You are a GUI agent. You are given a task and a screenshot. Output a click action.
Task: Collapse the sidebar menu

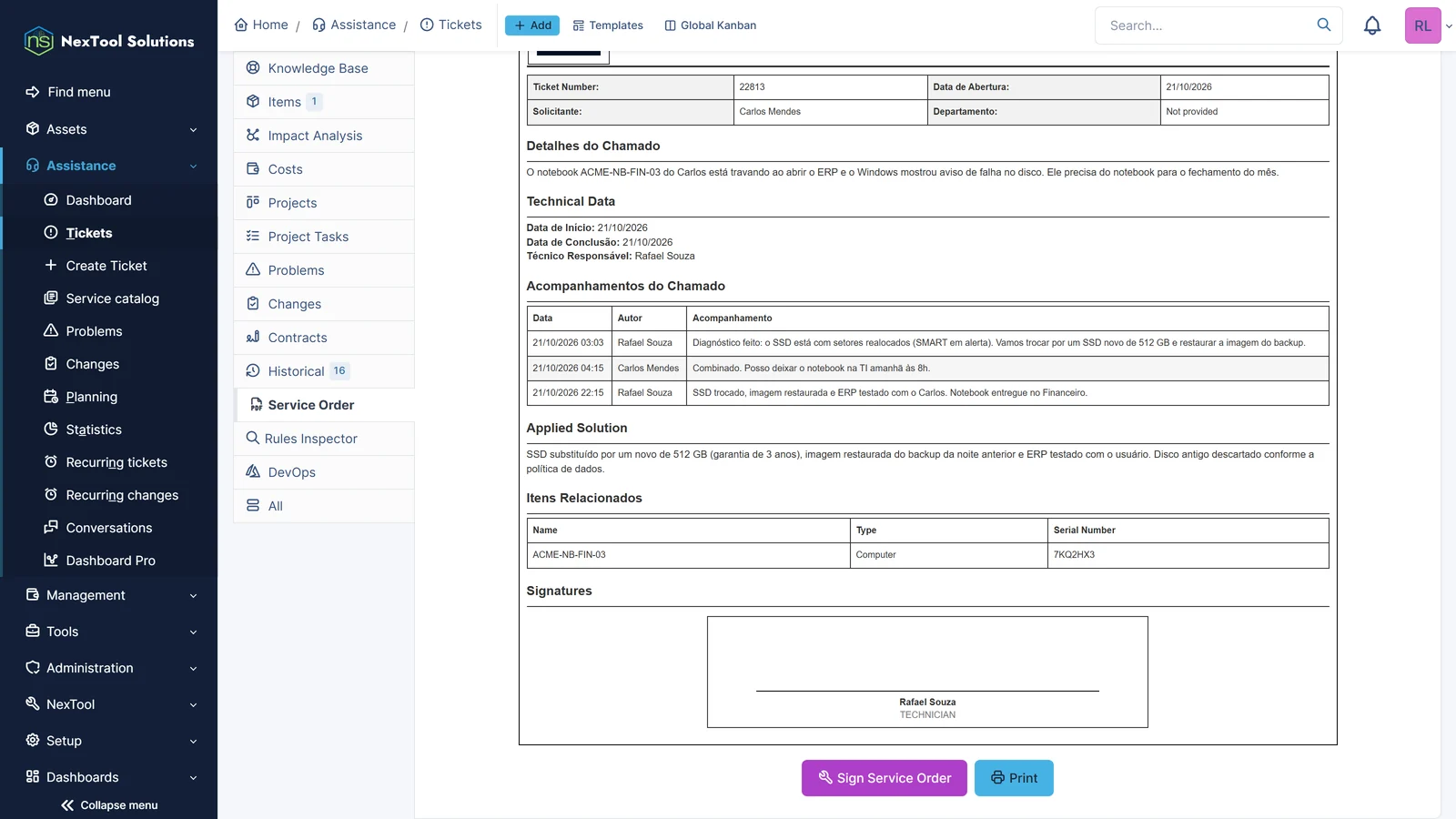pyautogui.click(x=109, y=805)
